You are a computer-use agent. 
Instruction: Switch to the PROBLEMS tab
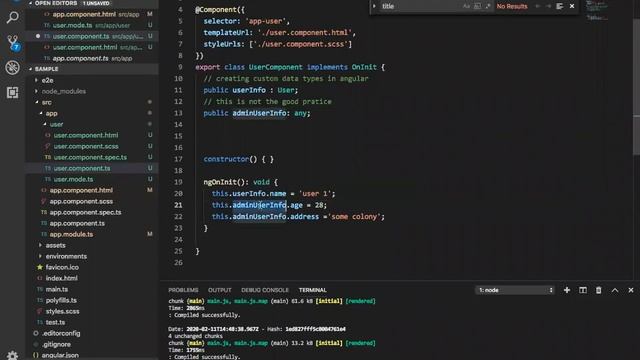(x=183, y=290)
